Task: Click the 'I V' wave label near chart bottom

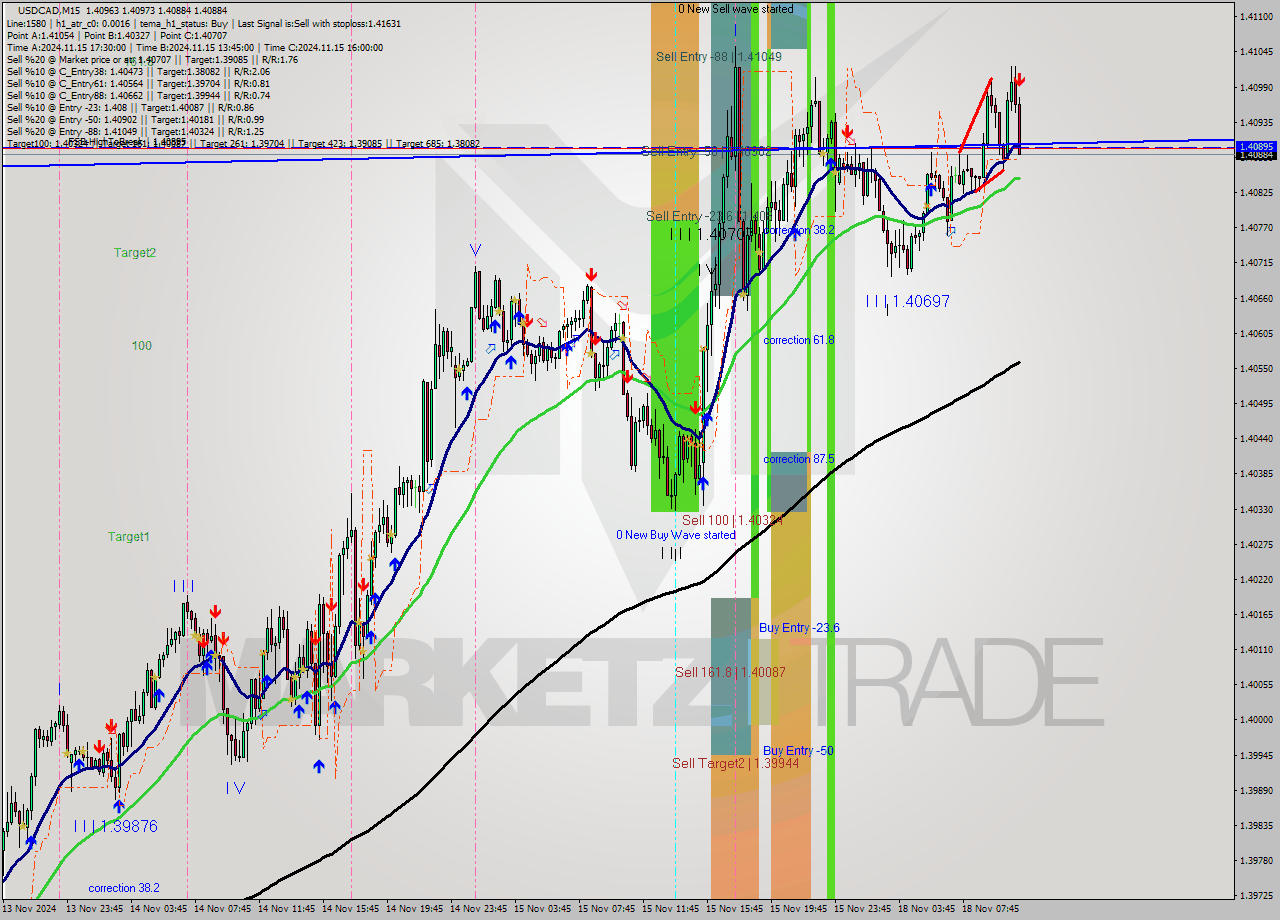Action: point(235,788)
